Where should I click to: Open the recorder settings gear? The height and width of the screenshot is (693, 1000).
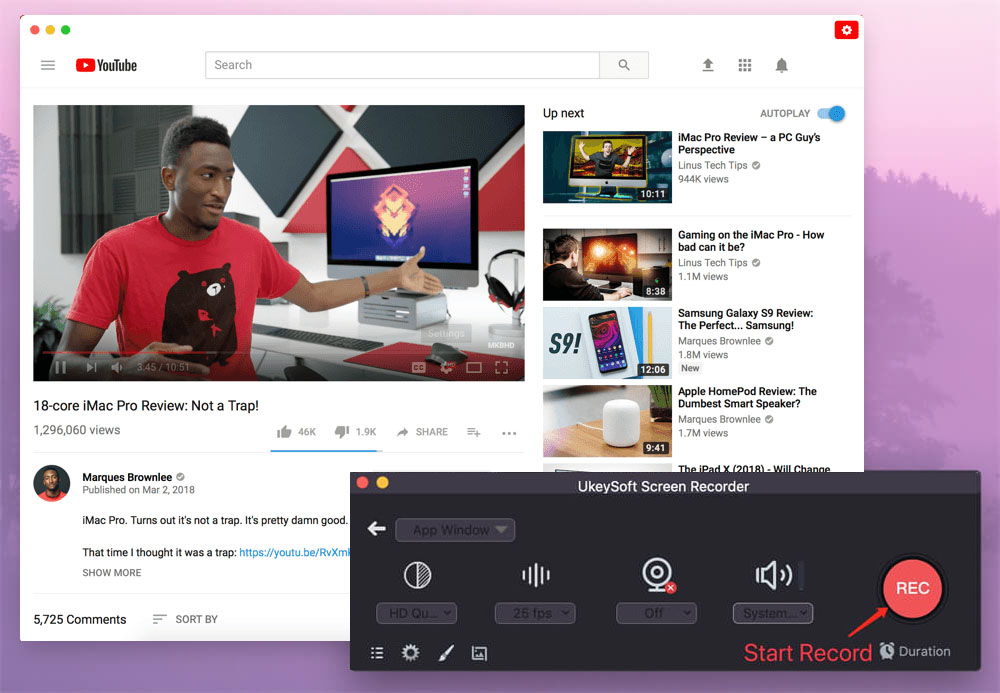tap(411, 653)
